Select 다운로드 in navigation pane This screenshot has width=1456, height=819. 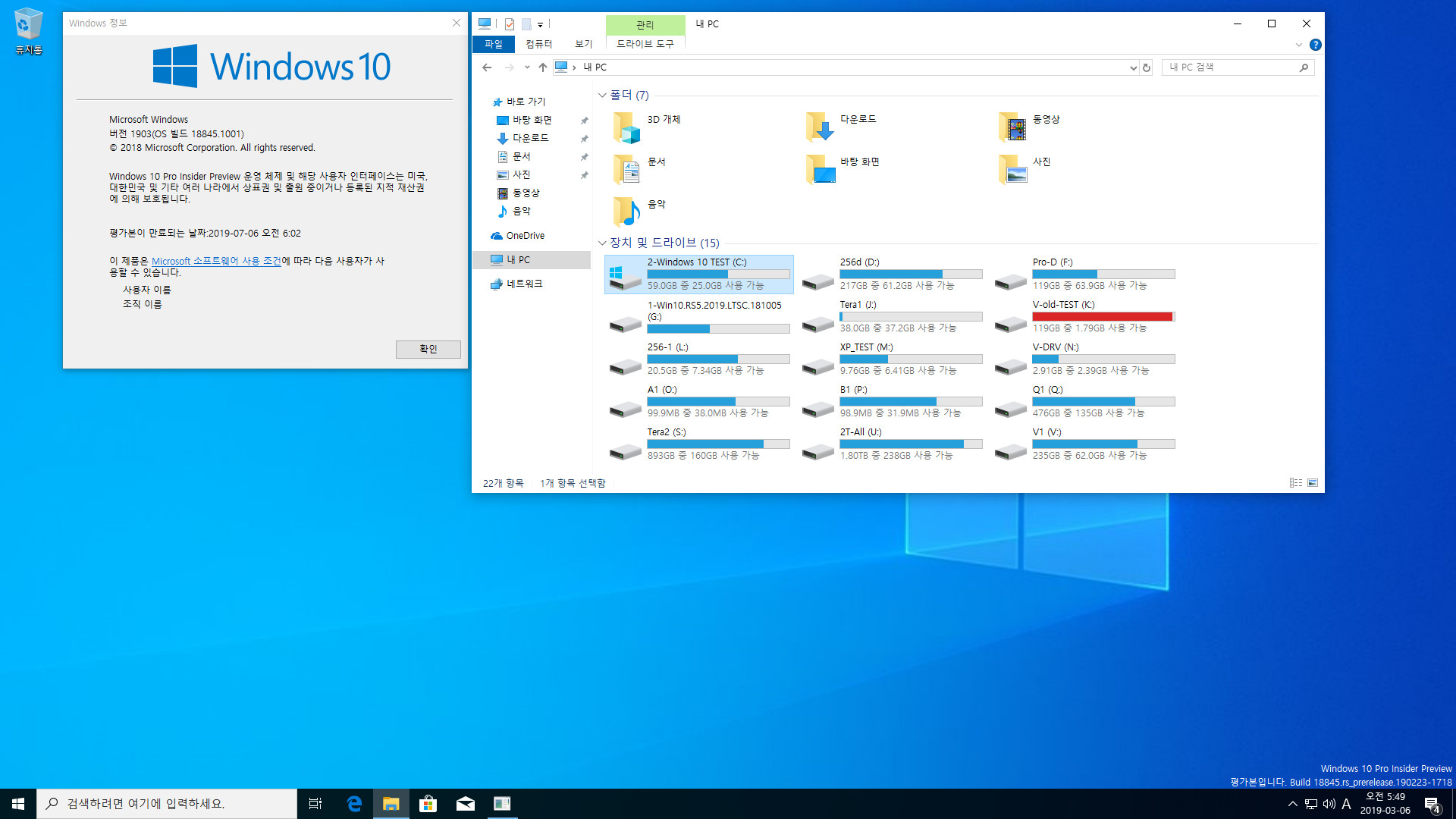[x=530, y=138]
